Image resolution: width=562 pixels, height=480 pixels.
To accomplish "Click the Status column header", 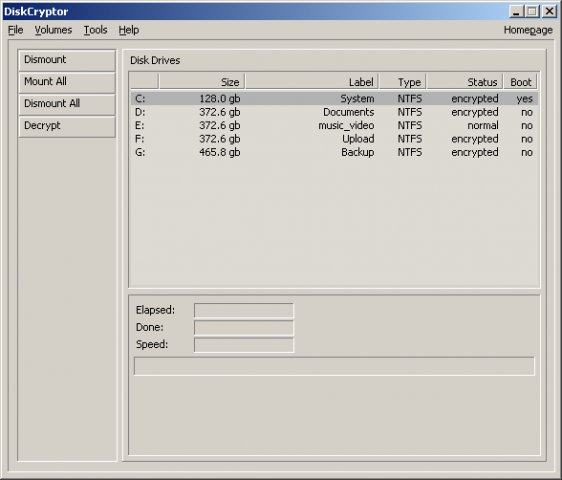I will pyautogui.click(x=465, y=82).
